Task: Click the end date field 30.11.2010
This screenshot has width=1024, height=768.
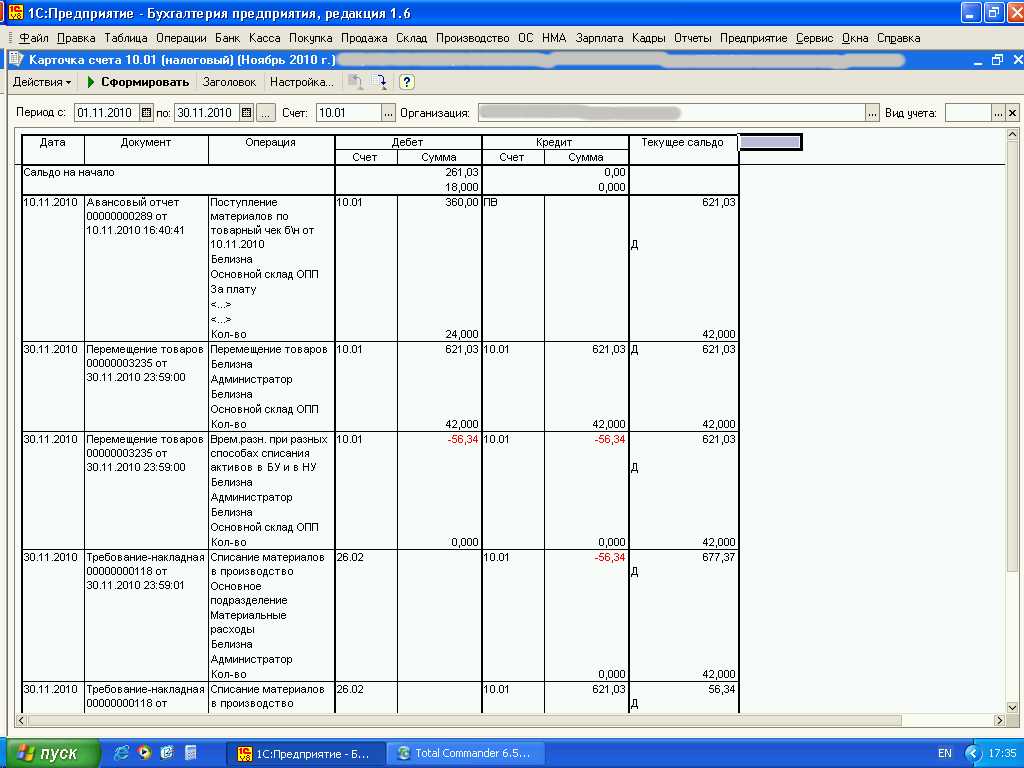Action: click(x=206, y=113)
